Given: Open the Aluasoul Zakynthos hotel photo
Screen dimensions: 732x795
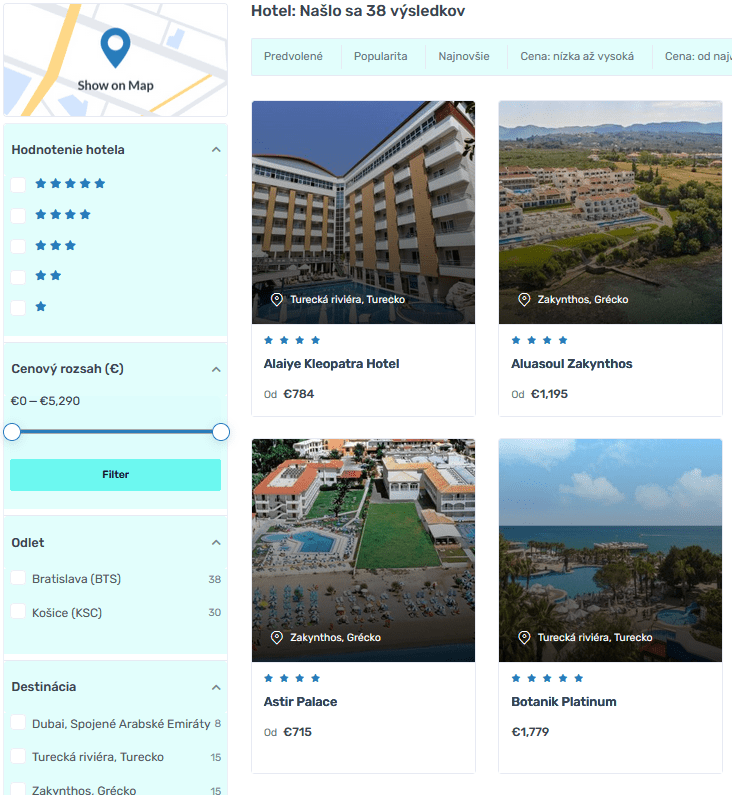Looking at the screenshot, I should (610, 212).
